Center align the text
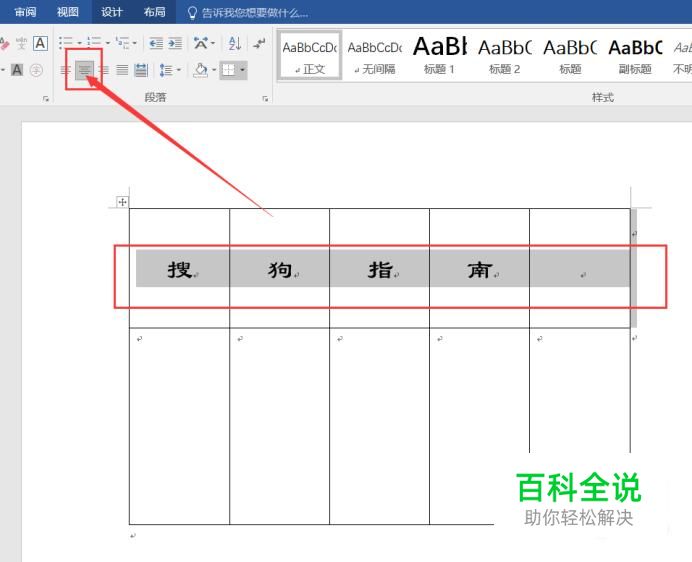Image resolution: width=692 pixels, height=562 pixels. pyautogui.click(x=84, y=70)
